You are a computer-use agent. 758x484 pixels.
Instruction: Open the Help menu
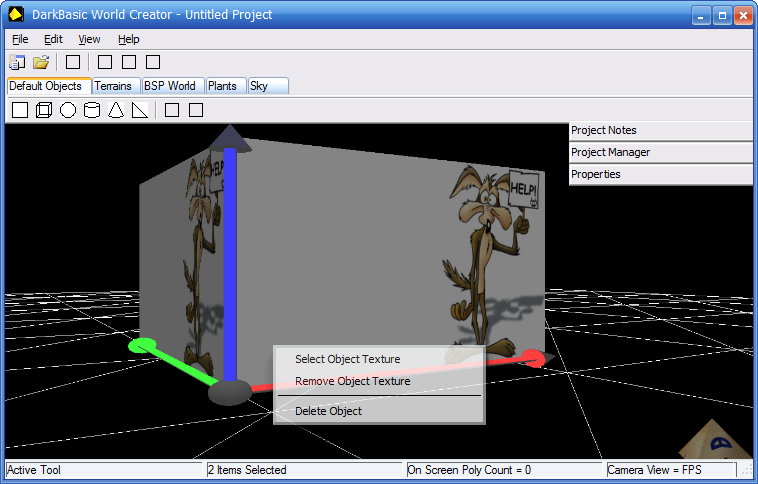click(129, 39)
